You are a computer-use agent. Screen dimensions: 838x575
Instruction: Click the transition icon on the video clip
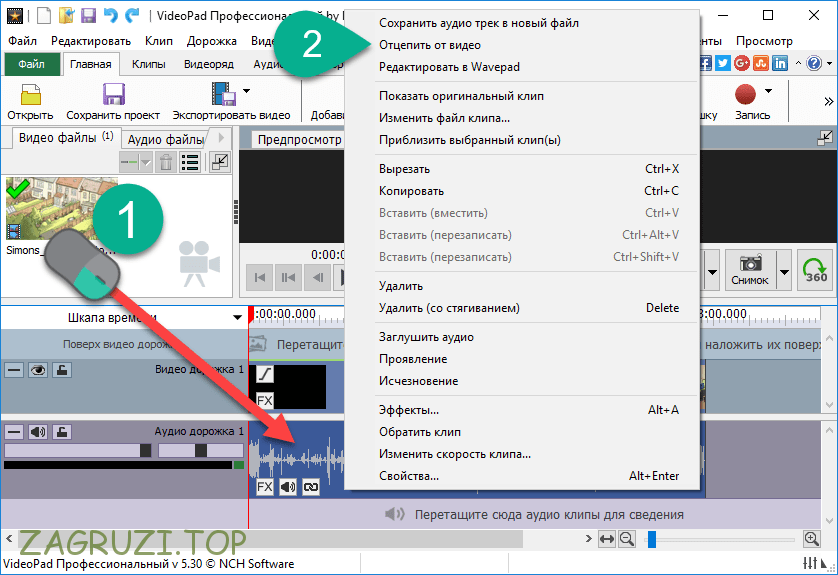[x=265, y=374]
